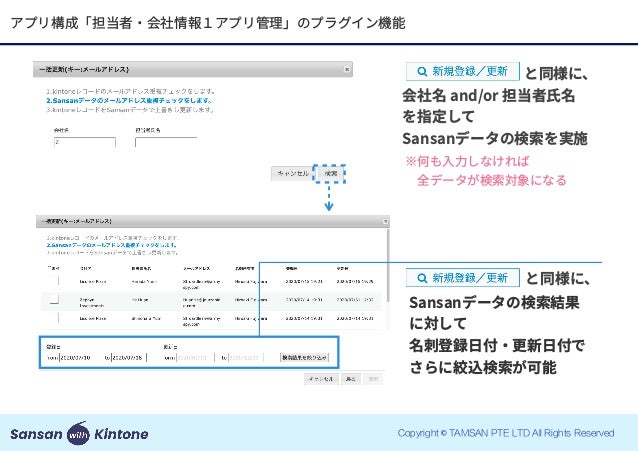Click the 担当者氏名 input field in upper dialog
The image size is (638, 451).
(166, 142)
